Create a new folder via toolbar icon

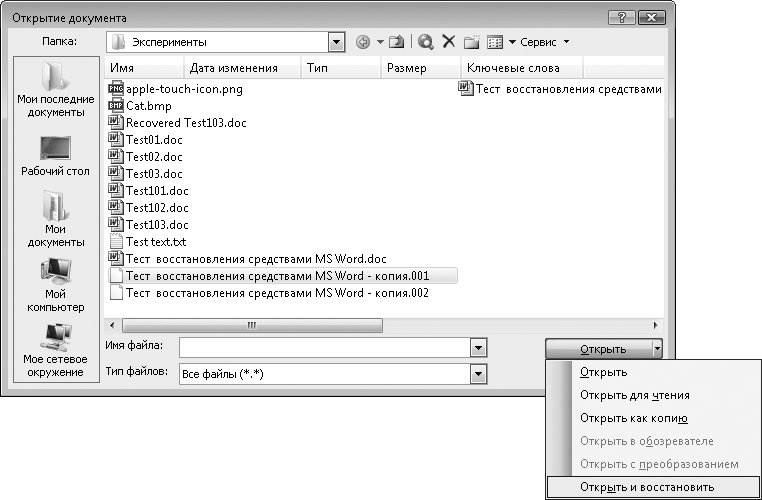coord(471,42)
